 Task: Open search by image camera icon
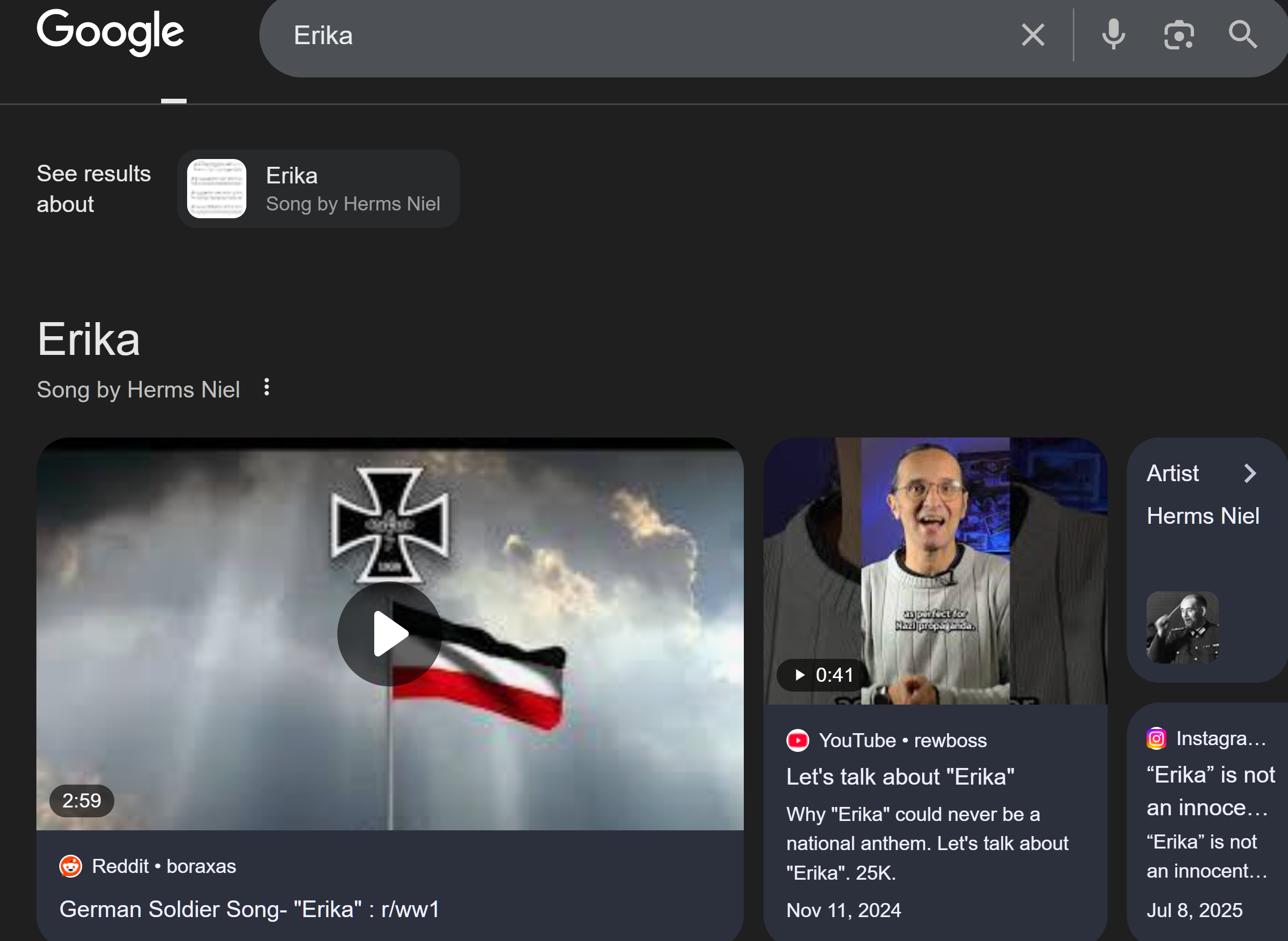click(x=1179, y=35)
